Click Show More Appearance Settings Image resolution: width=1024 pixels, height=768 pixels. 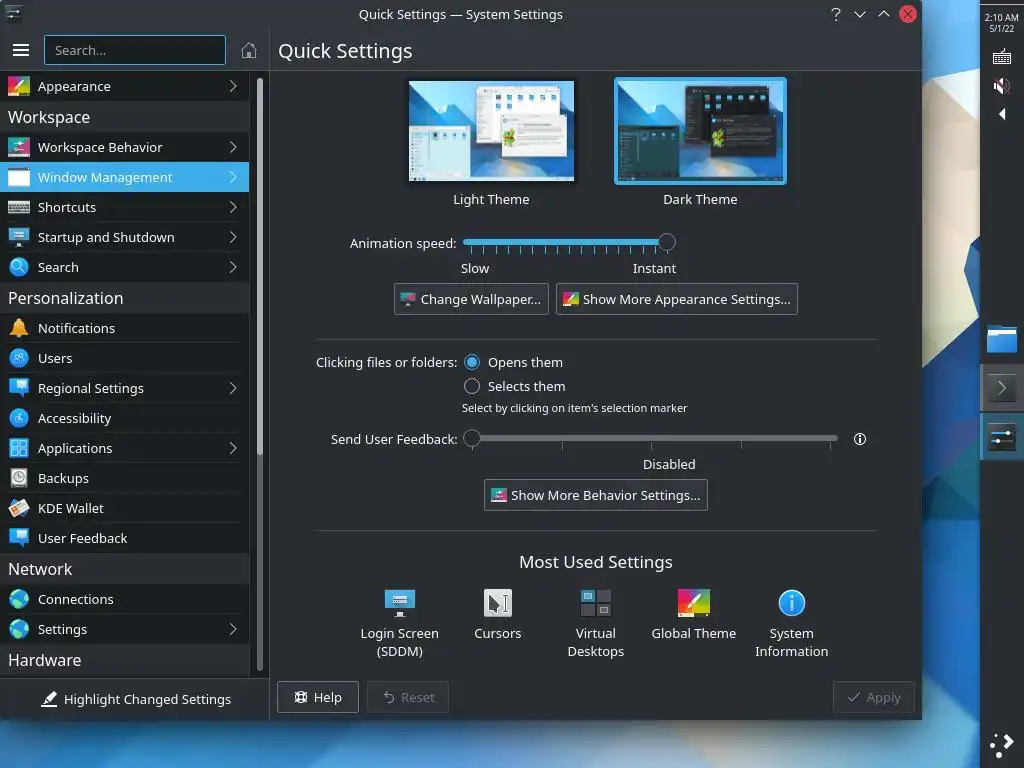coord(676,299)
